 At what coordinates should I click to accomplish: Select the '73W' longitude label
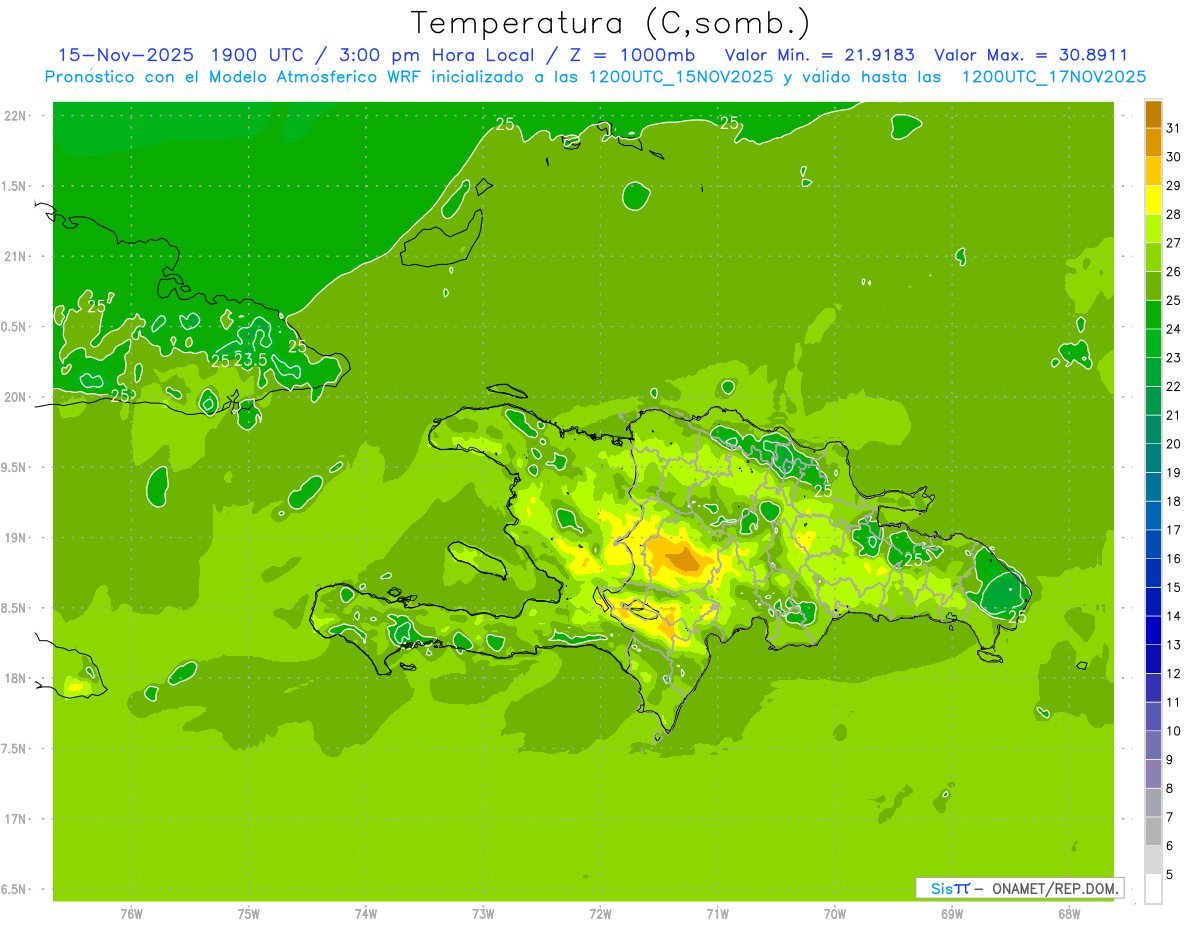click(483, 914)
